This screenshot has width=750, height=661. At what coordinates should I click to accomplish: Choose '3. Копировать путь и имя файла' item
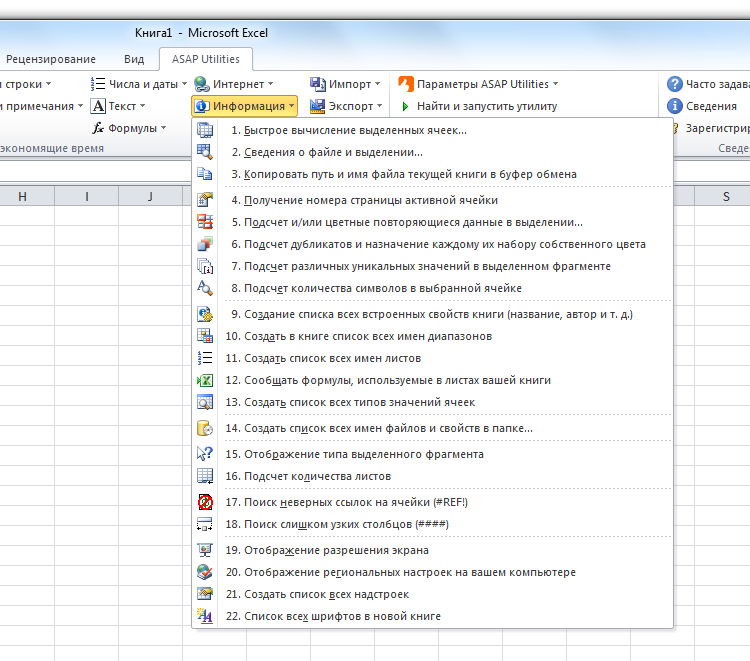[x=432, y=174]
